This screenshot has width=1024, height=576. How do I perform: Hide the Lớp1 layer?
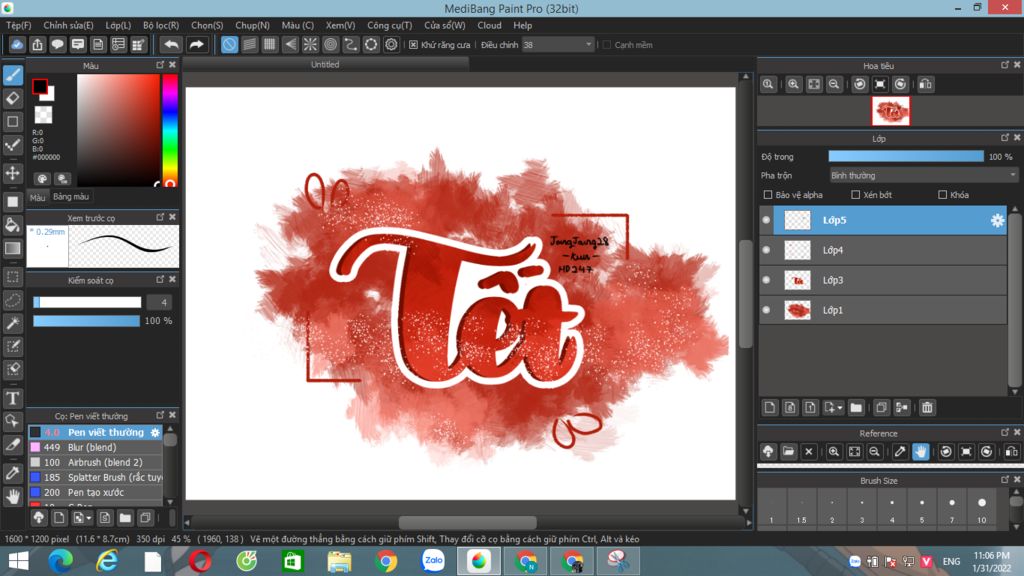[x=766, y=310]
